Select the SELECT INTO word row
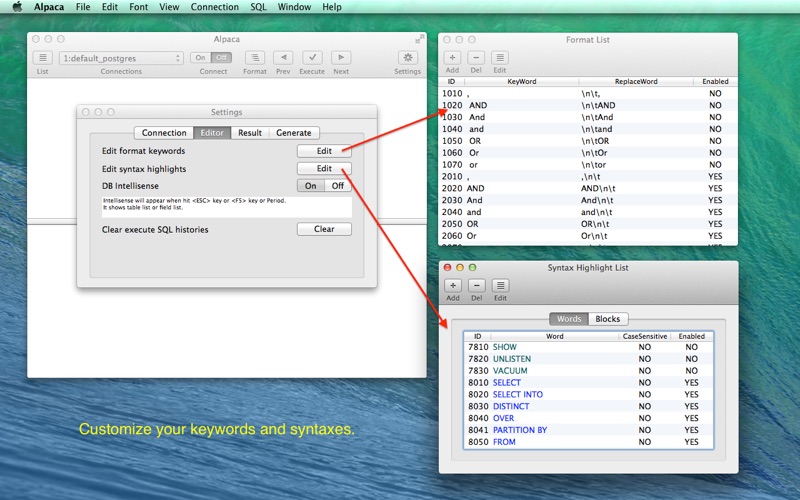This screenshot has width=800, height=500. (588, 394)
